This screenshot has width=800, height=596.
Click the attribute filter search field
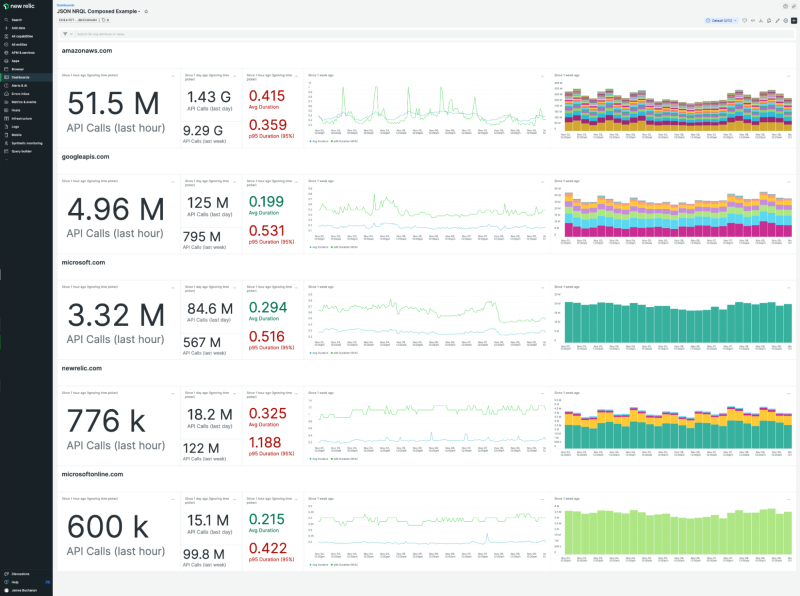200,33
